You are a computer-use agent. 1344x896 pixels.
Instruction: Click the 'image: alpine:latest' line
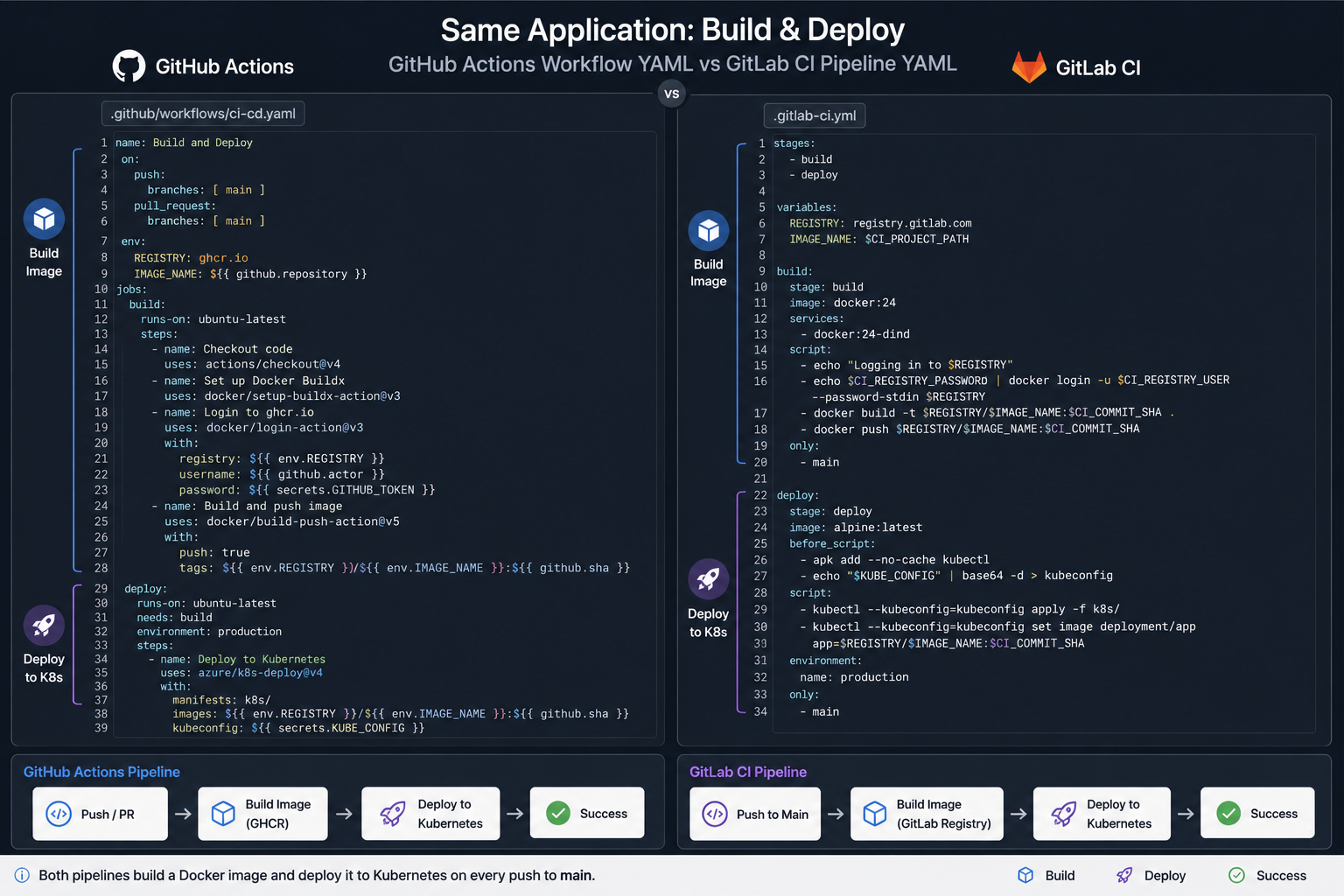pos(856,528)
